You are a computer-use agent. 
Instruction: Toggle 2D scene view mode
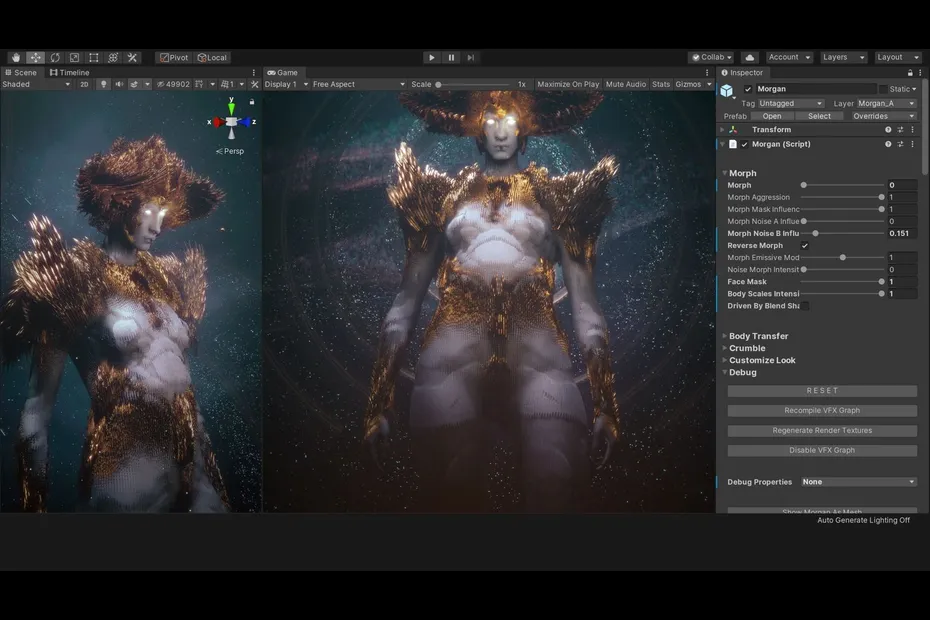click(84, 84)
